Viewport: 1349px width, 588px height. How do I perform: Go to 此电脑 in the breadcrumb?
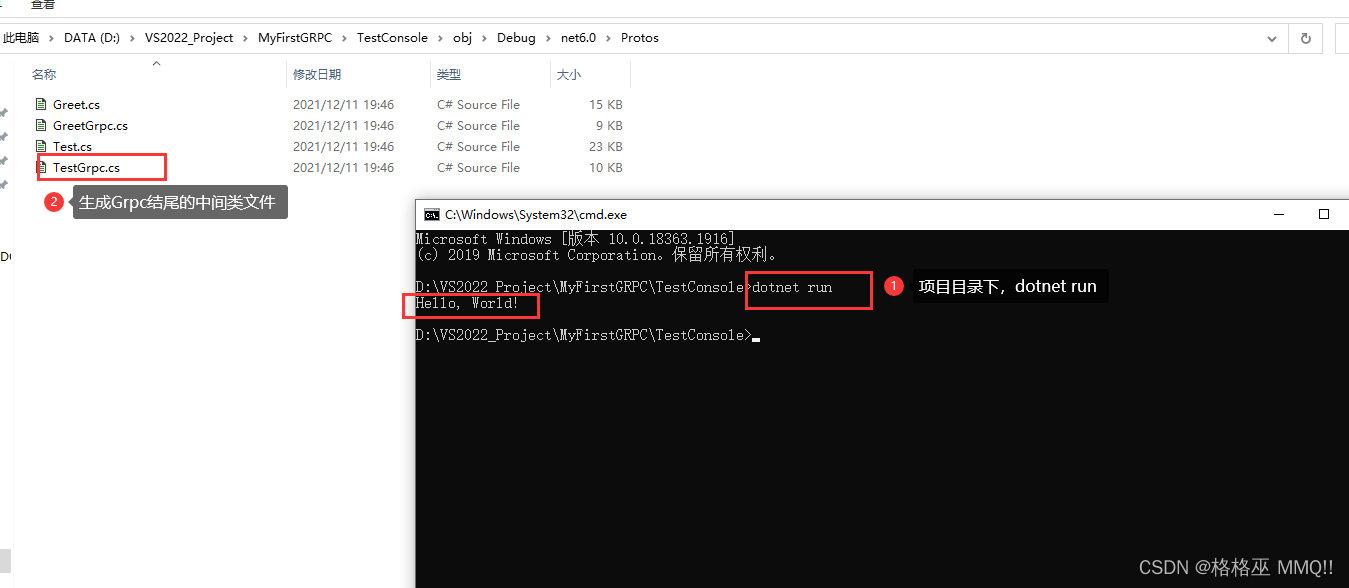pos(21,38)
